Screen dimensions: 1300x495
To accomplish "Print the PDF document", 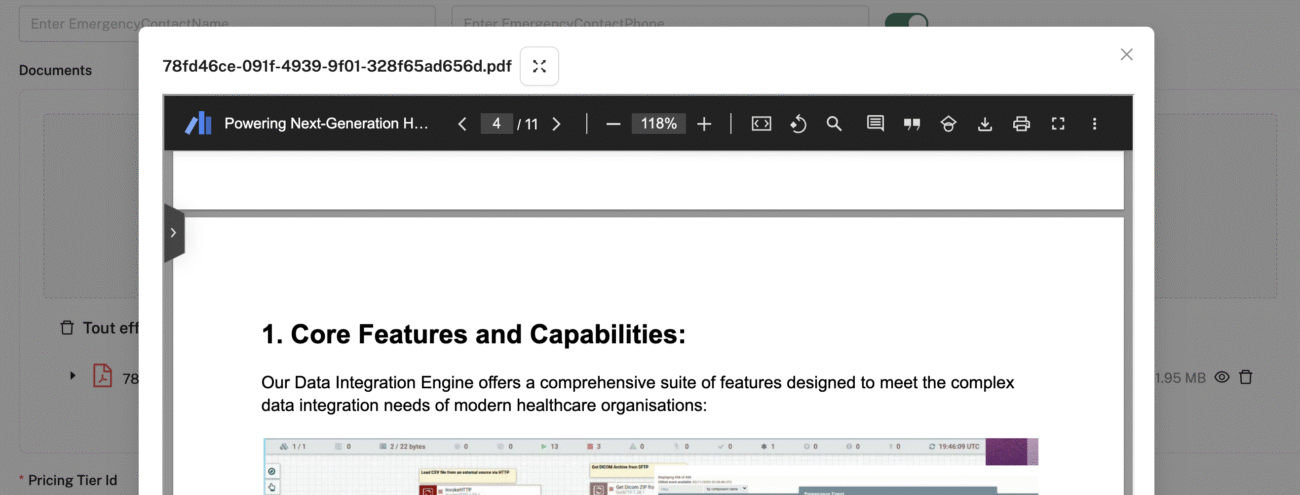I will [1021, 124].
